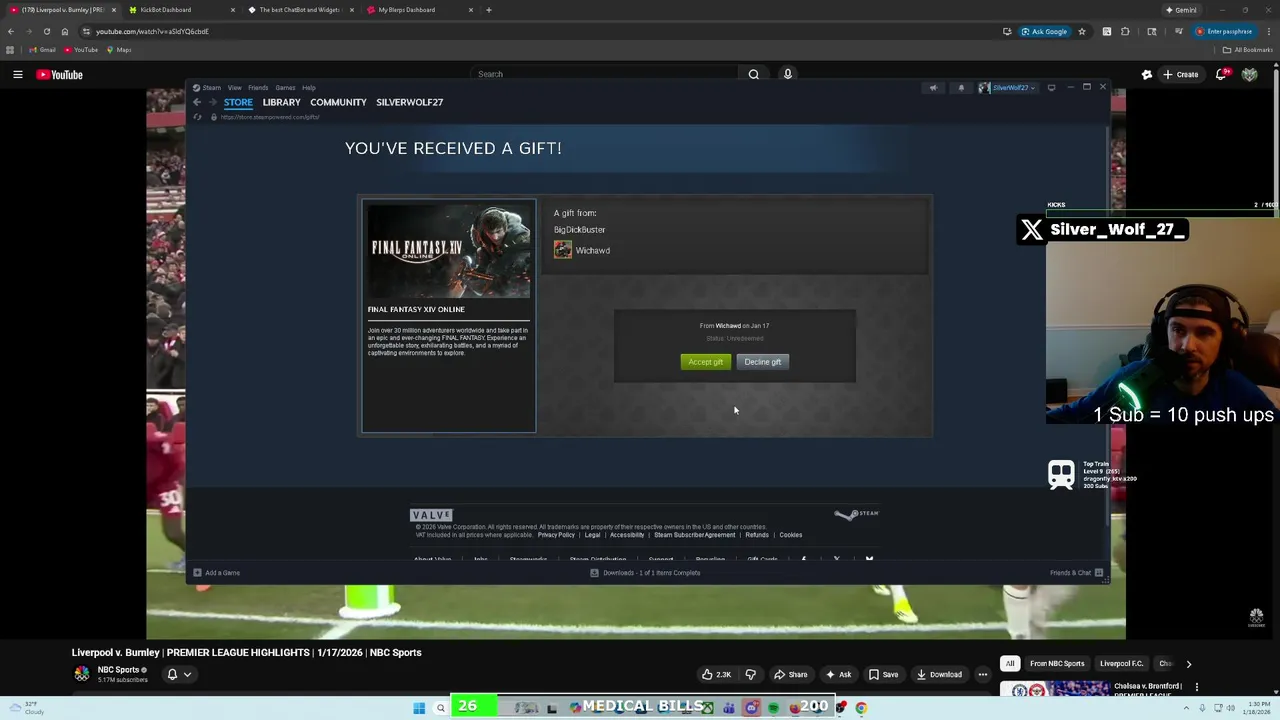Open YouTube notifications bell
Viewport: 1280px width, 720px height.
[1221, 74]
